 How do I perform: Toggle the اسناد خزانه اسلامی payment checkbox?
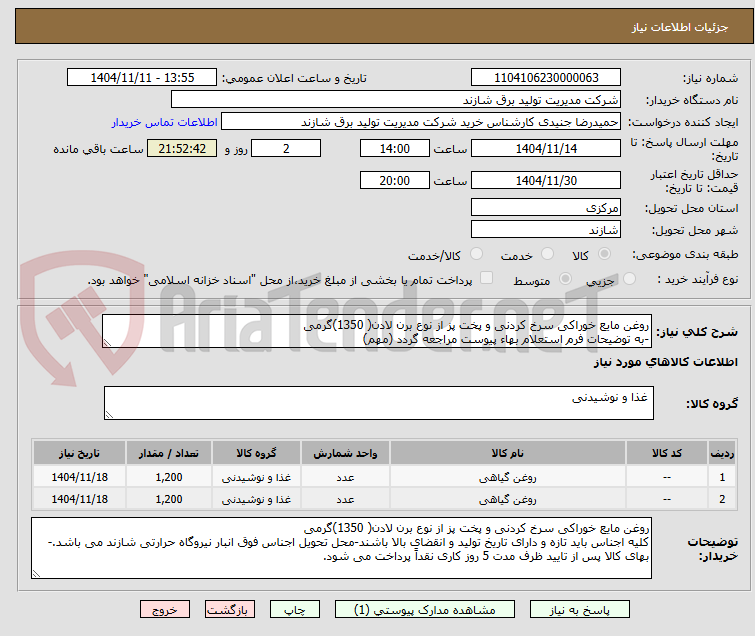coord(487,278)
